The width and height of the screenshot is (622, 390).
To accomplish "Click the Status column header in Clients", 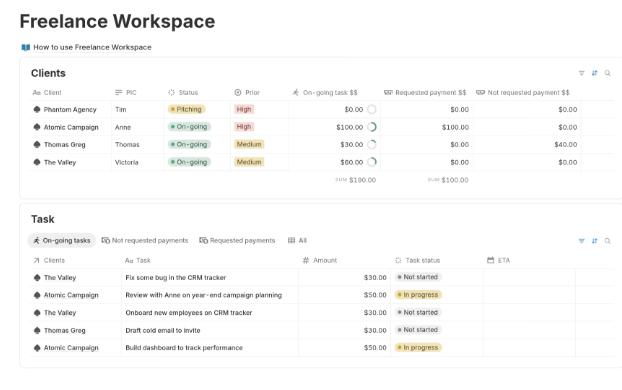I will pyautogui.click(x=183, y=92).
